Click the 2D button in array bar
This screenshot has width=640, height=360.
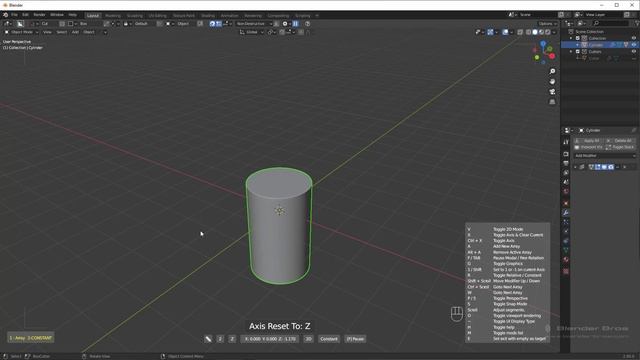pos(308,339)
